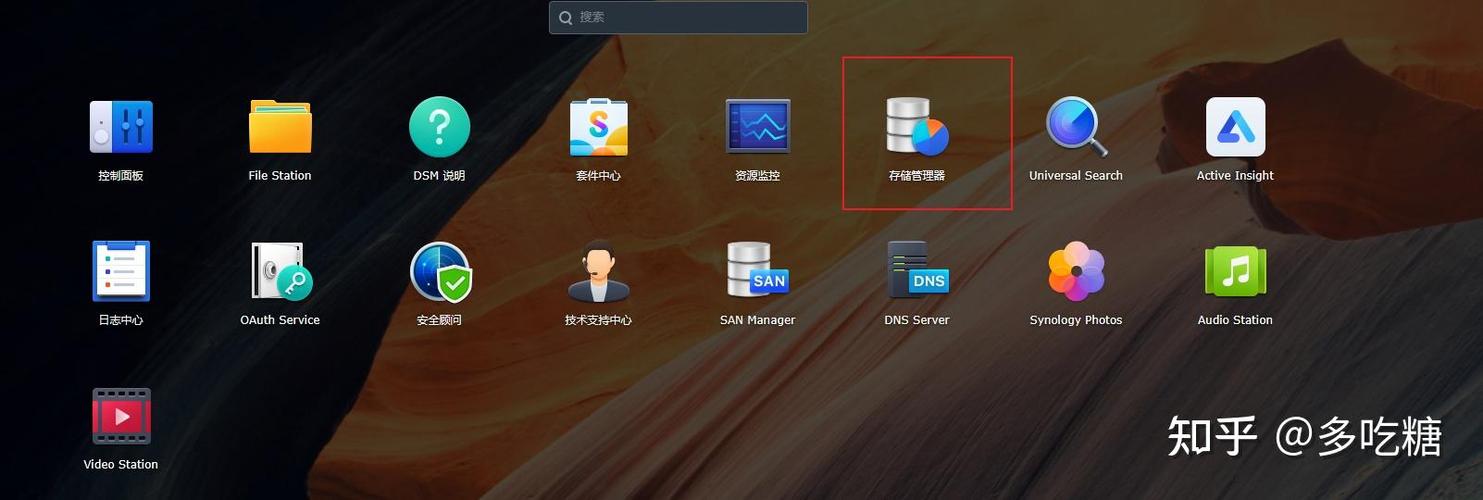The image size is (1483, 500).
Task: Click the "日志中心" text label
Action: 121,320
